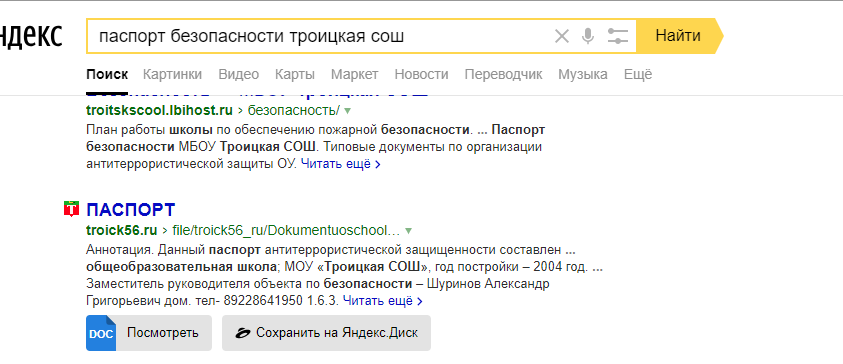Open the безопасность/ breadcrumb link
The width and height of the screenshot is (843, 364).
[x=294, y=110]
